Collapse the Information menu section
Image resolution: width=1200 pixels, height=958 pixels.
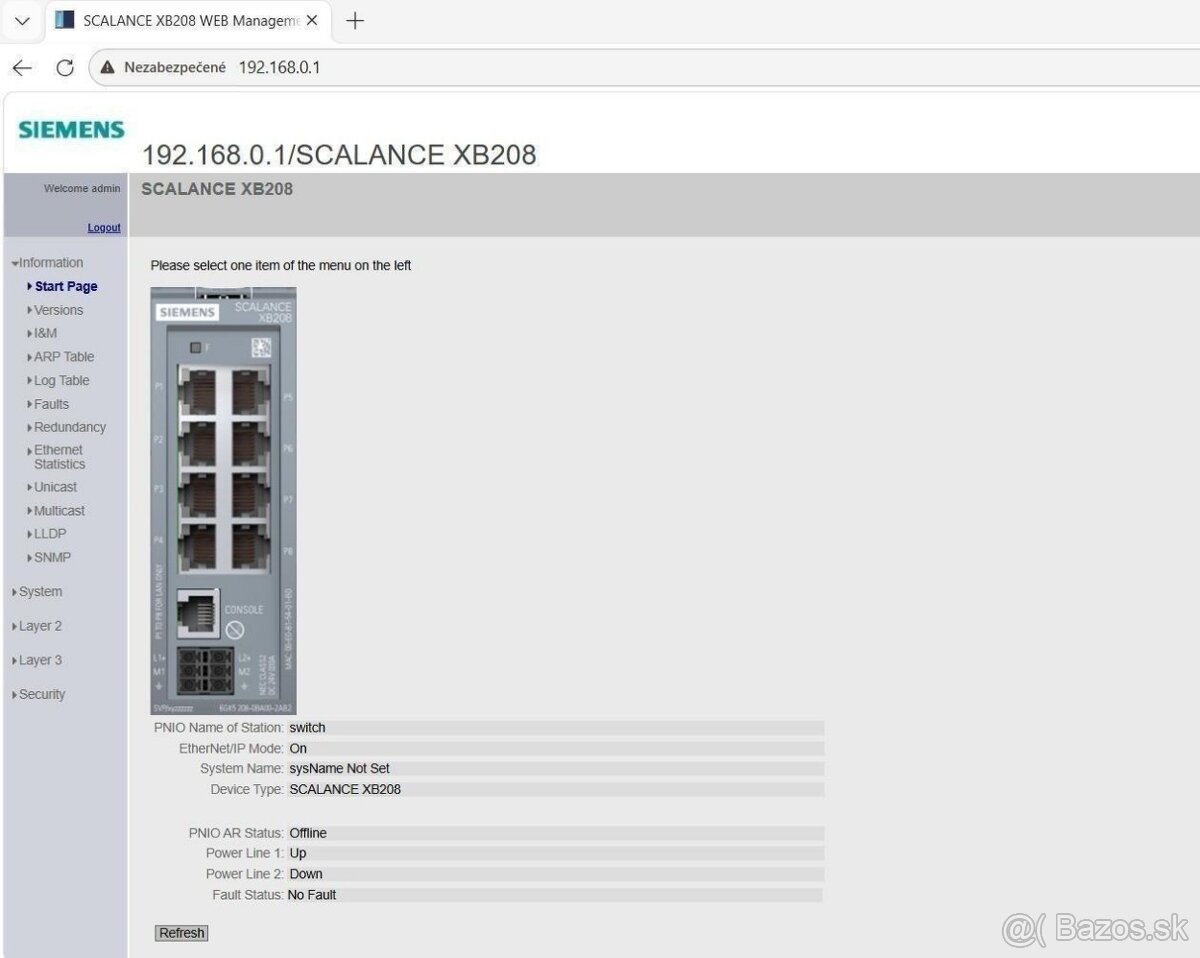(x=47, y=263)
